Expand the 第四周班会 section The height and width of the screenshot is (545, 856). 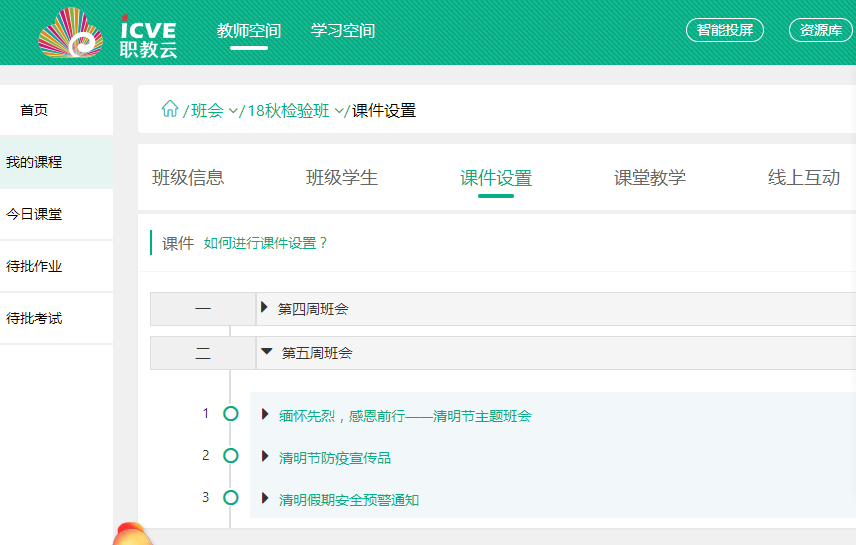pyautogui.click(x=264, y=308)
